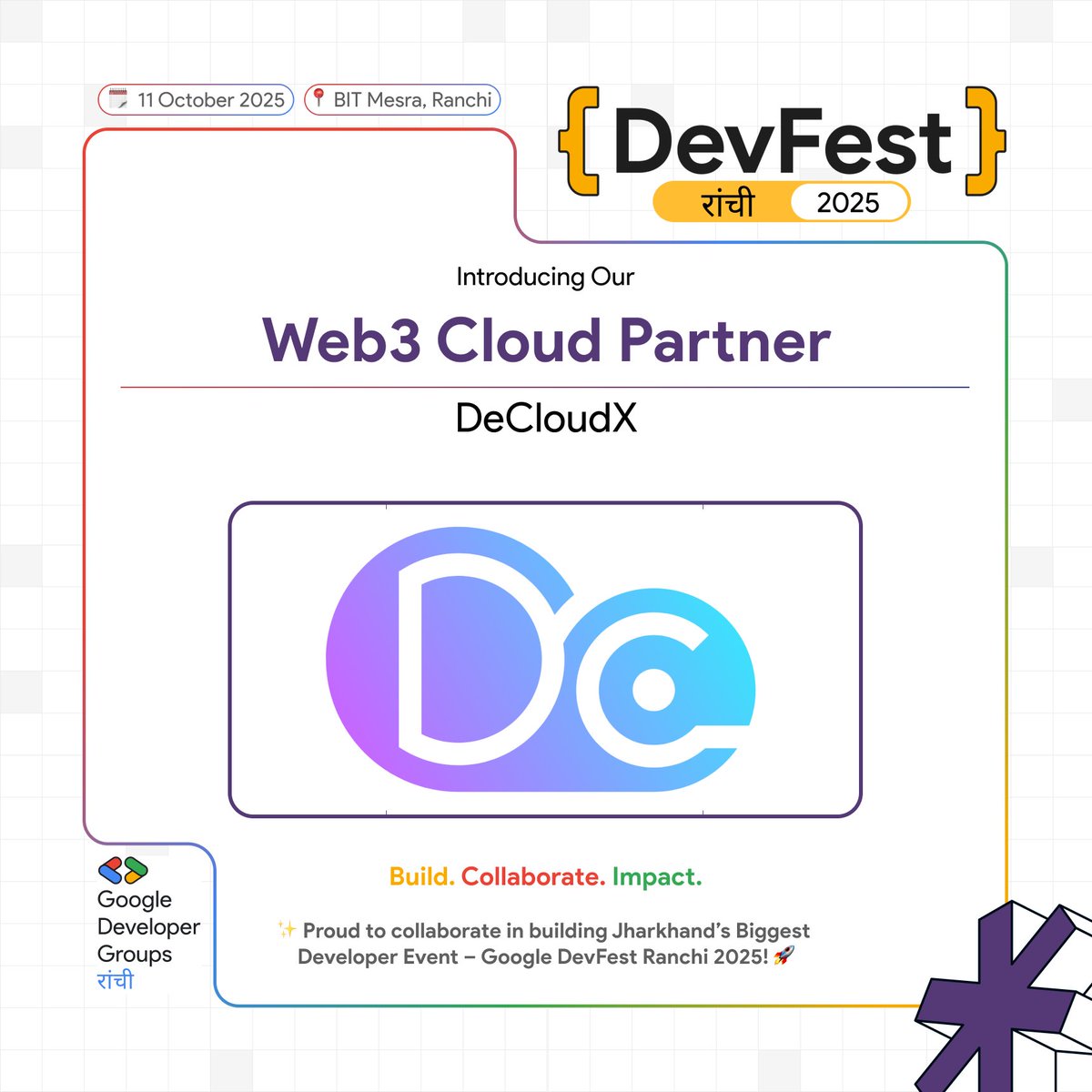Click the calendar icon beside the event date
The width and height of the screenshot is (1092, 1092).
[119, 100]
